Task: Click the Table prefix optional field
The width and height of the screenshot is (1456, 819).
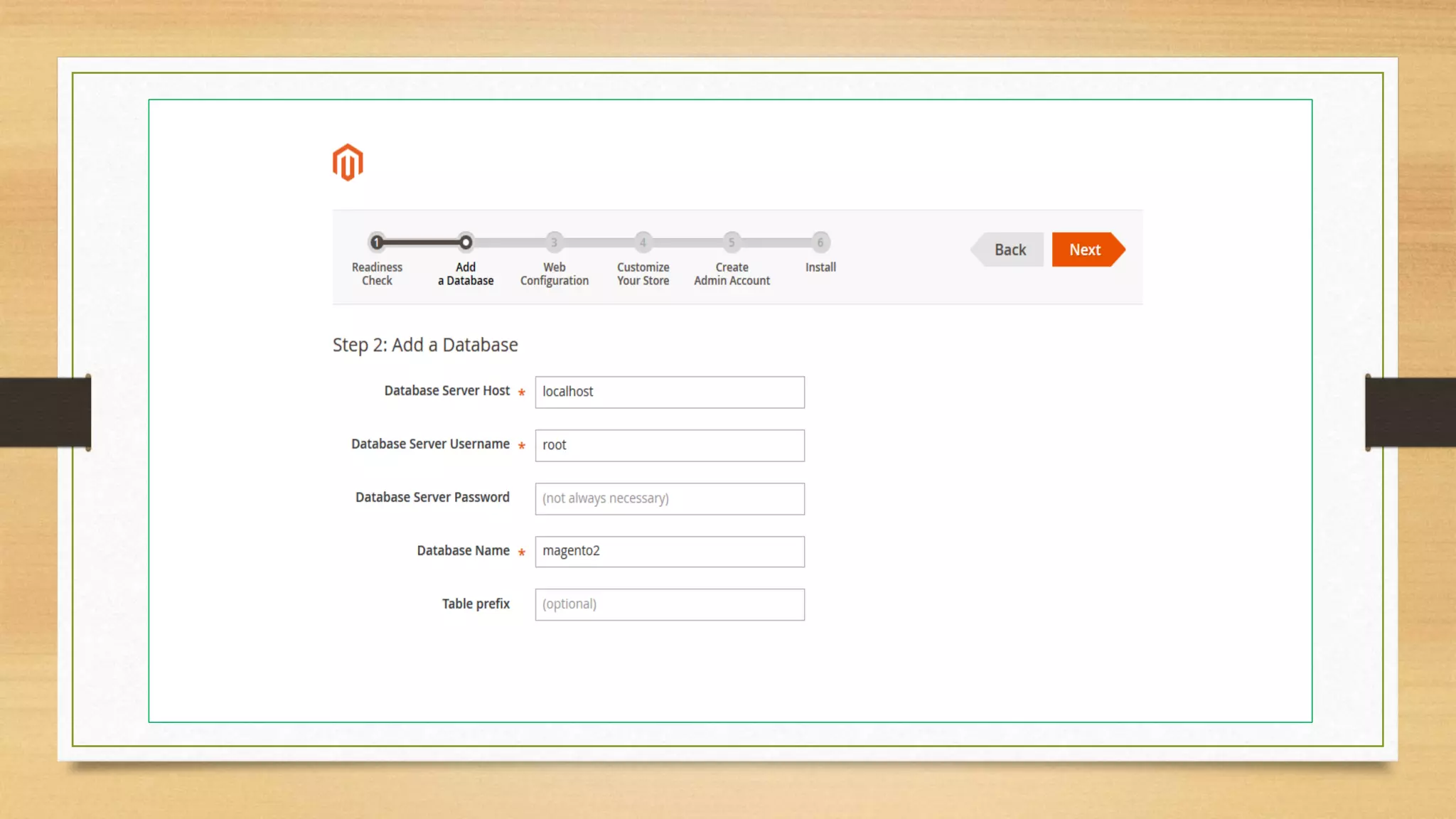Action: [669, 604]
